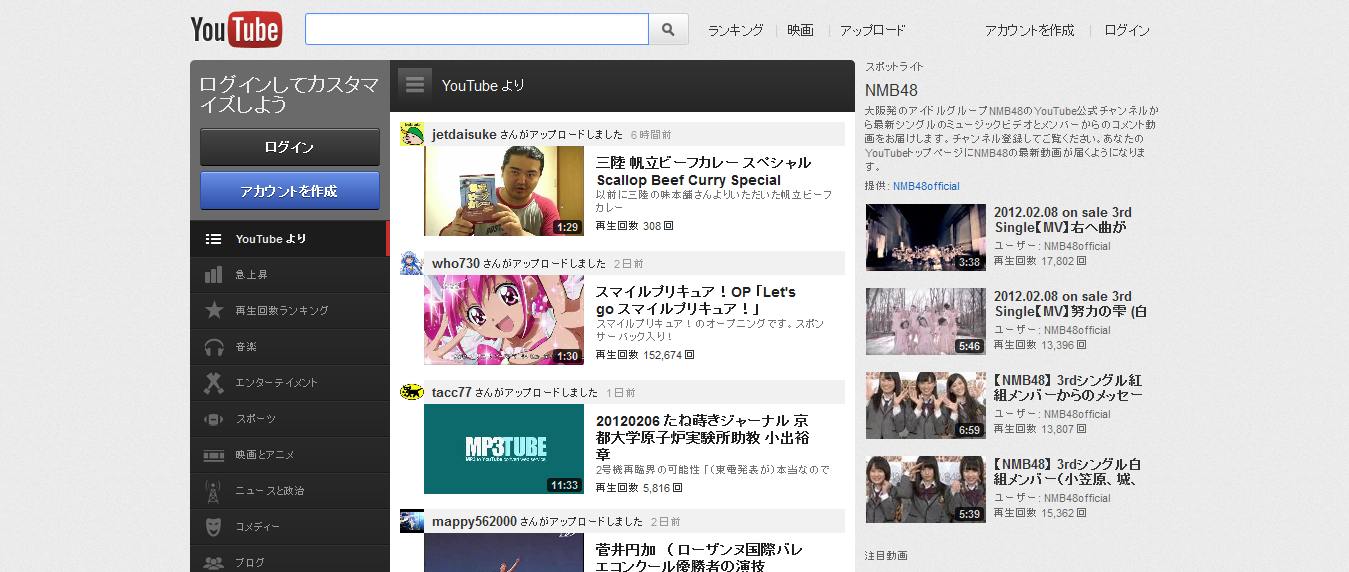Viewport: 1349px width, 572px height.
Task: Click the star icon for 再生回数ランキング
Action: pyautogui.click(x=213, y=310)
